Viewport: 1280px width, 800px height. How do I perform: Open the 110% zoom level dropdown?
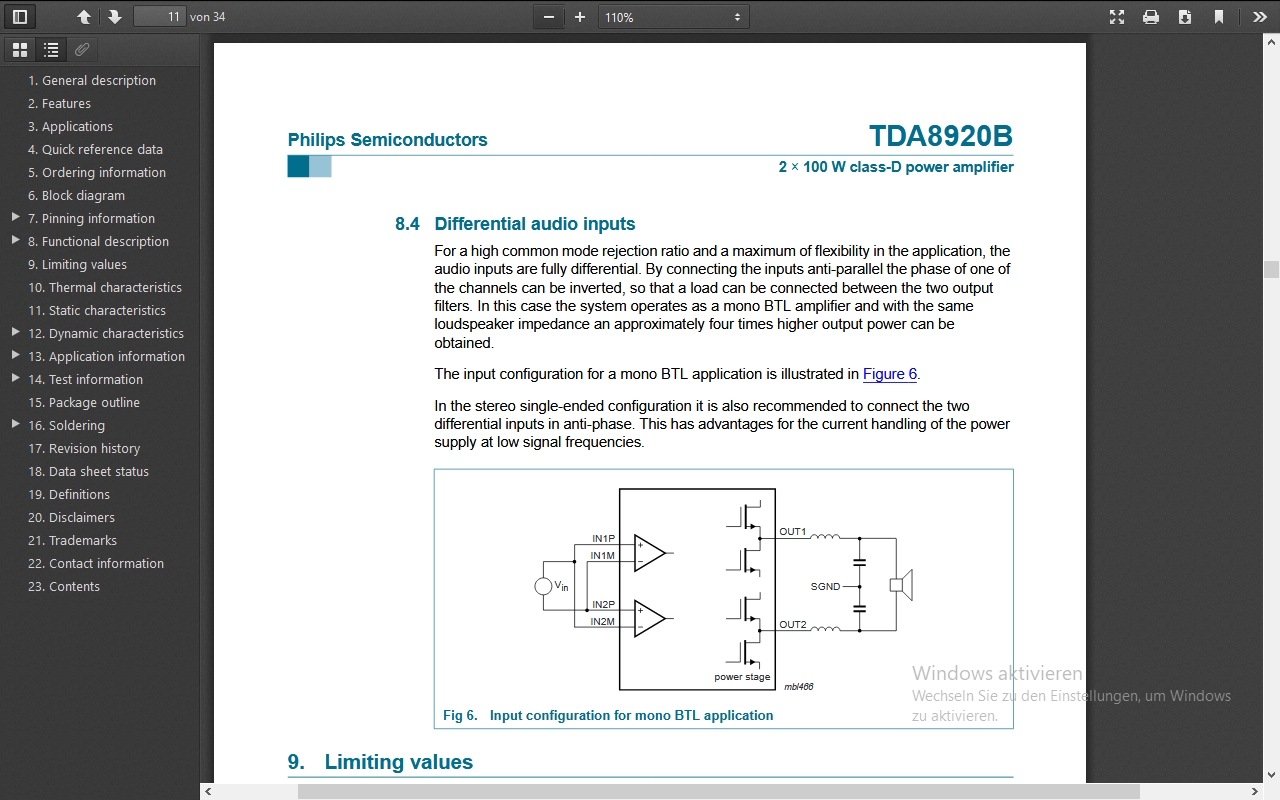point(672,17)
